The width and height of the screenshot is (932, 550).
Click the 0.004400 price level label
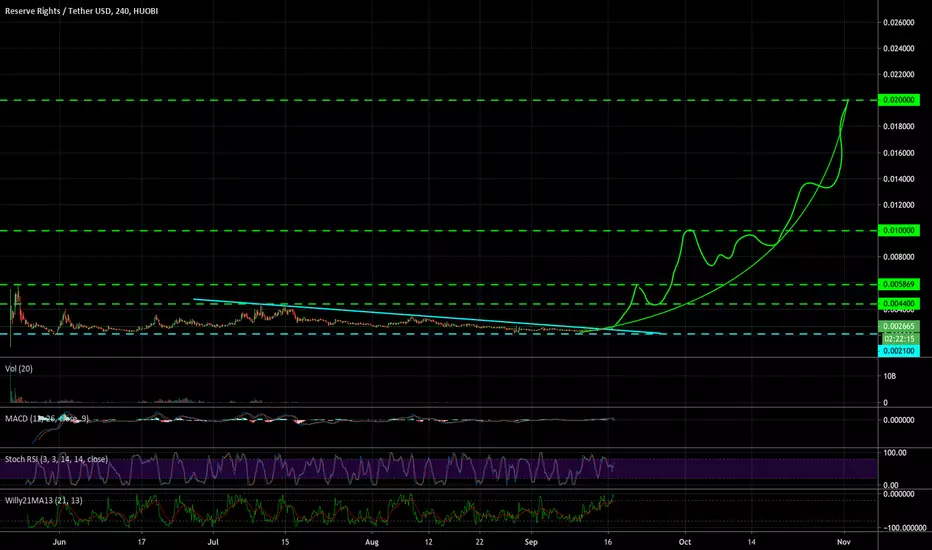898,303
